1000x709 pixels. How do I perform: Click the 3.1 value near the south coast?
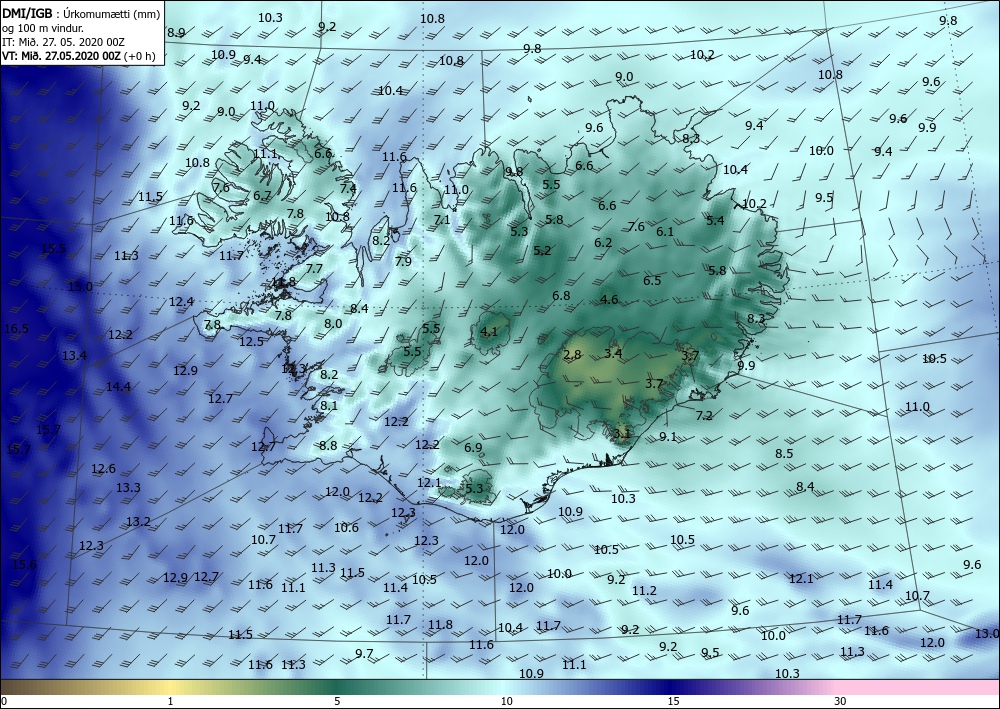[621, 434]
